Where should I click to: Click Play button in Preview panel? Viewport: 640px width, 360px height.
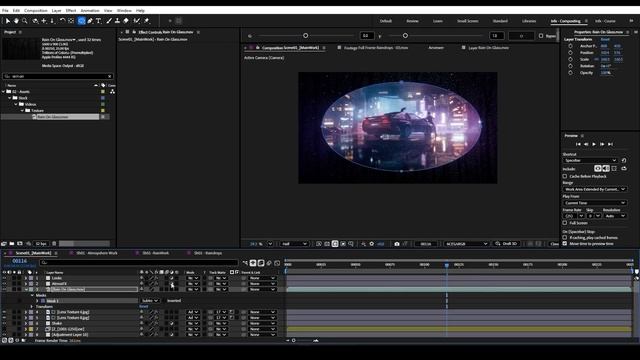pyautogui.click(x=594, y=144)
